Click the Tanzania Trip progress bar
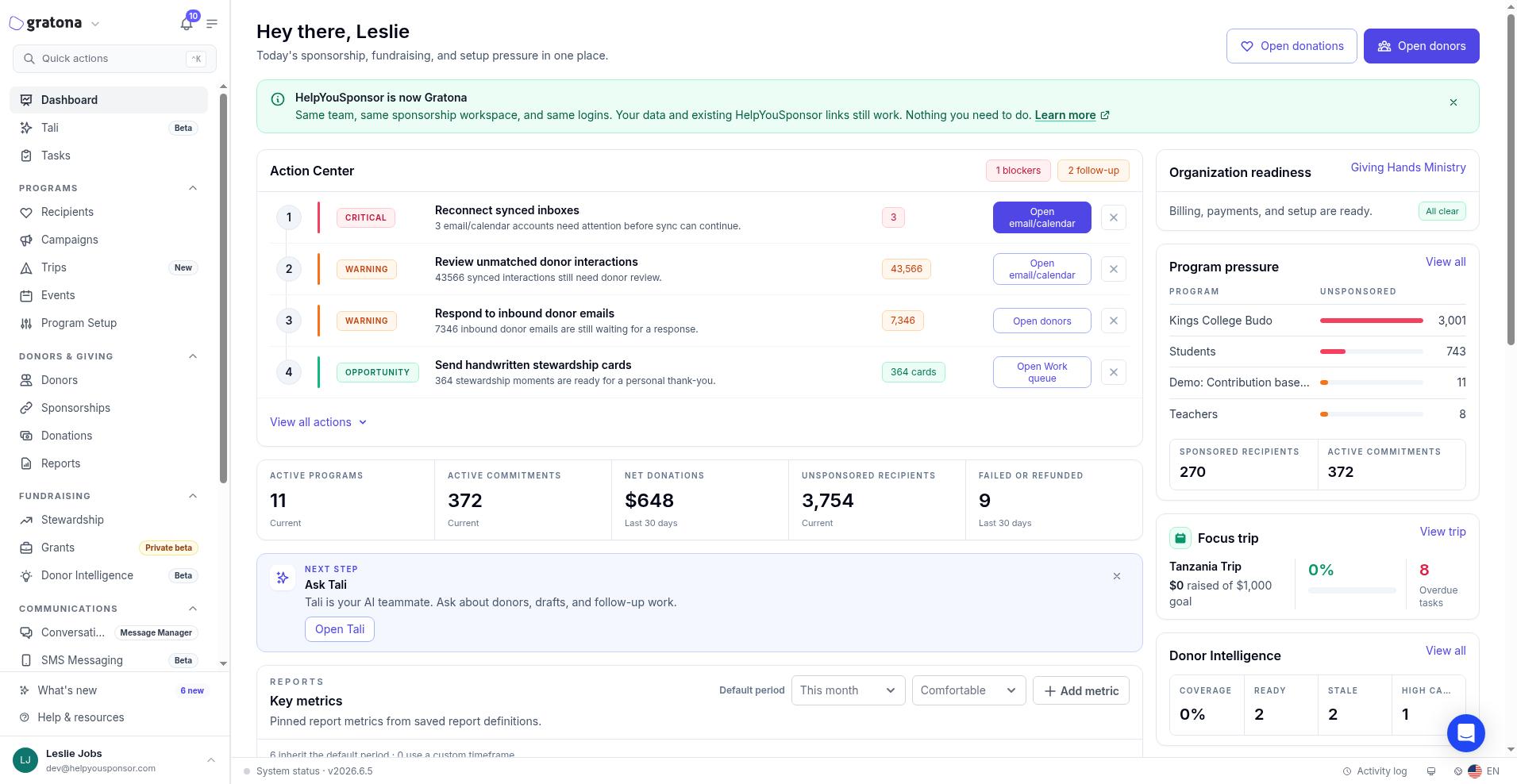This screenshot has width=1517, height=784. (x=1352, y=590)
